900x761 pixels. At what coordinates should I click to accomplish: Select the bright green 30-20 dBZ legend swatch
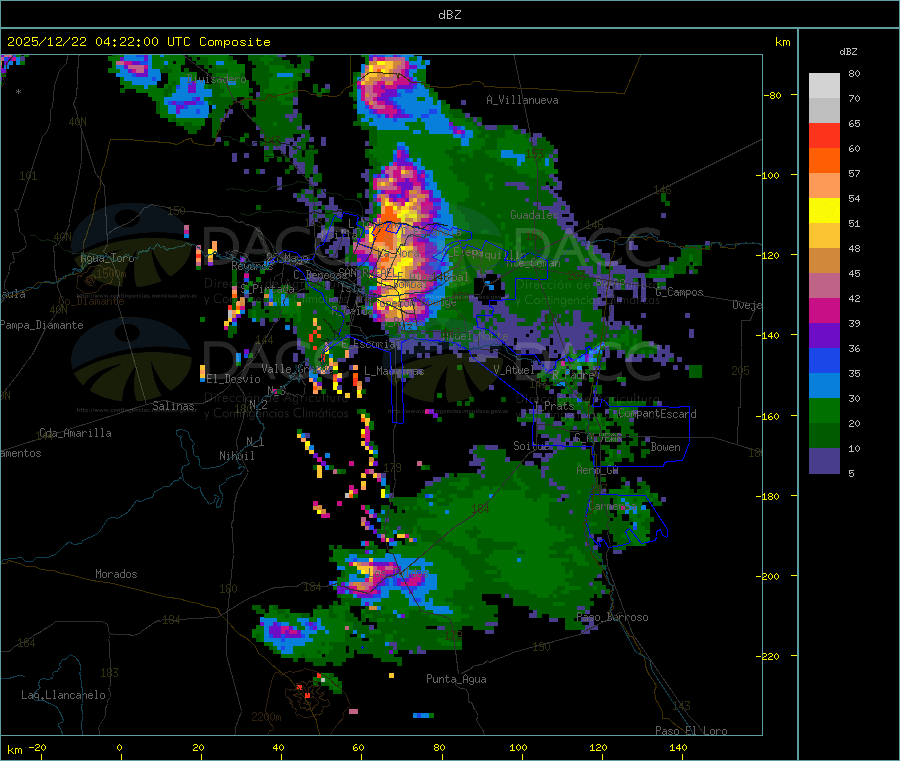pos(824,410)
